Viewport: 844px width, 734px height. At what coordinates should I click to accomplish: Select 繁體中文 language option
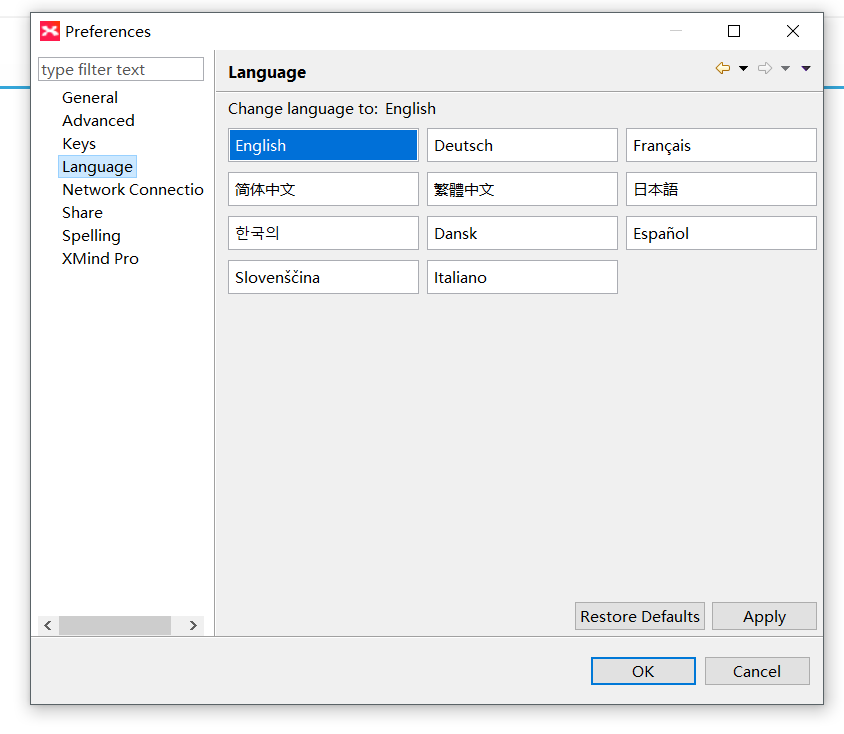(x=522, y=189)
